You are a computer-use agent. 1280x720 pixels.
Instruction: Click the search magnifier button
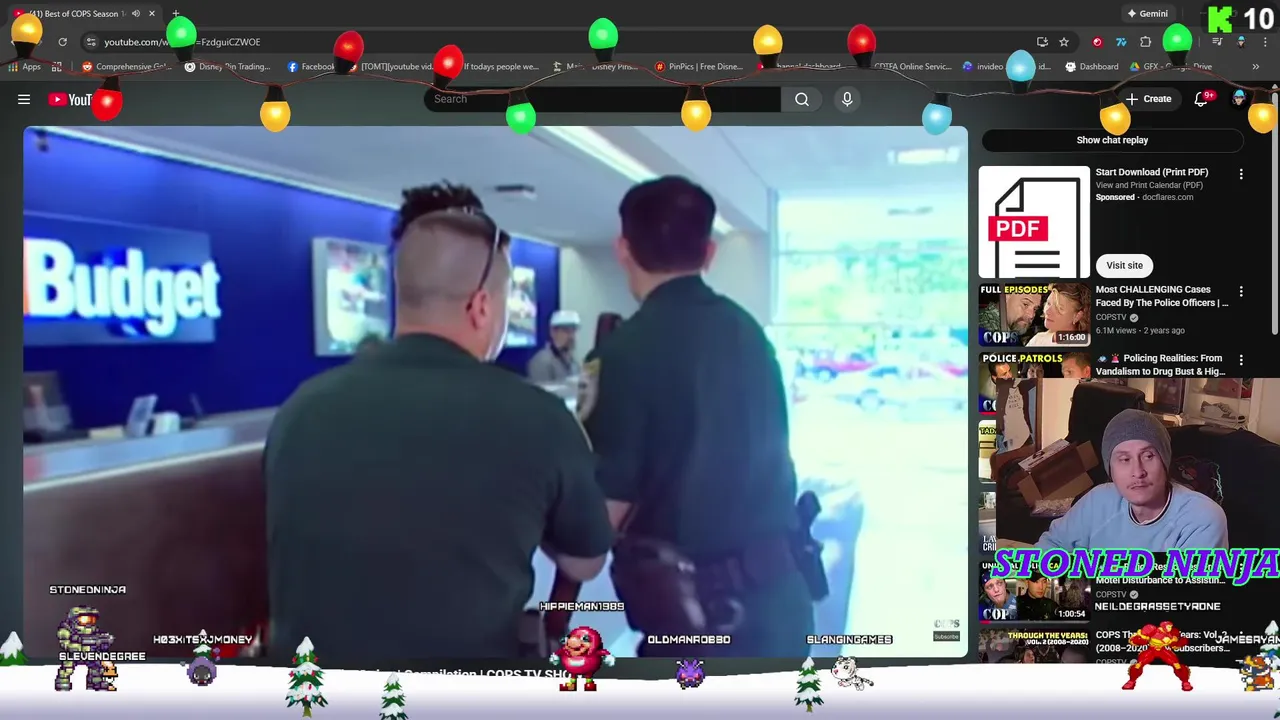point(802,99)
